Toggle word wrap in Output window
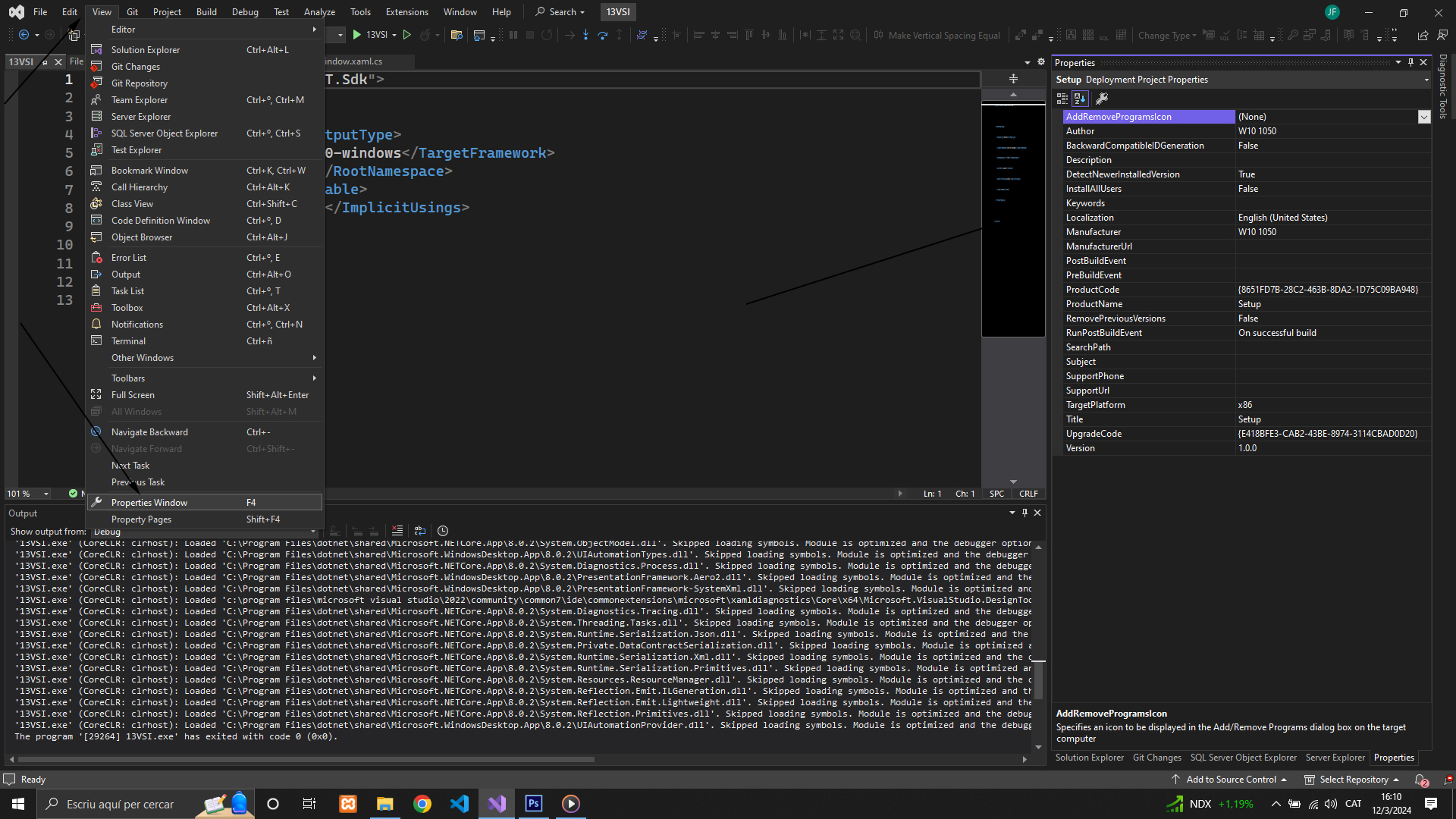The width and height of the screenshot is (1456, 819). coord(420,531)
